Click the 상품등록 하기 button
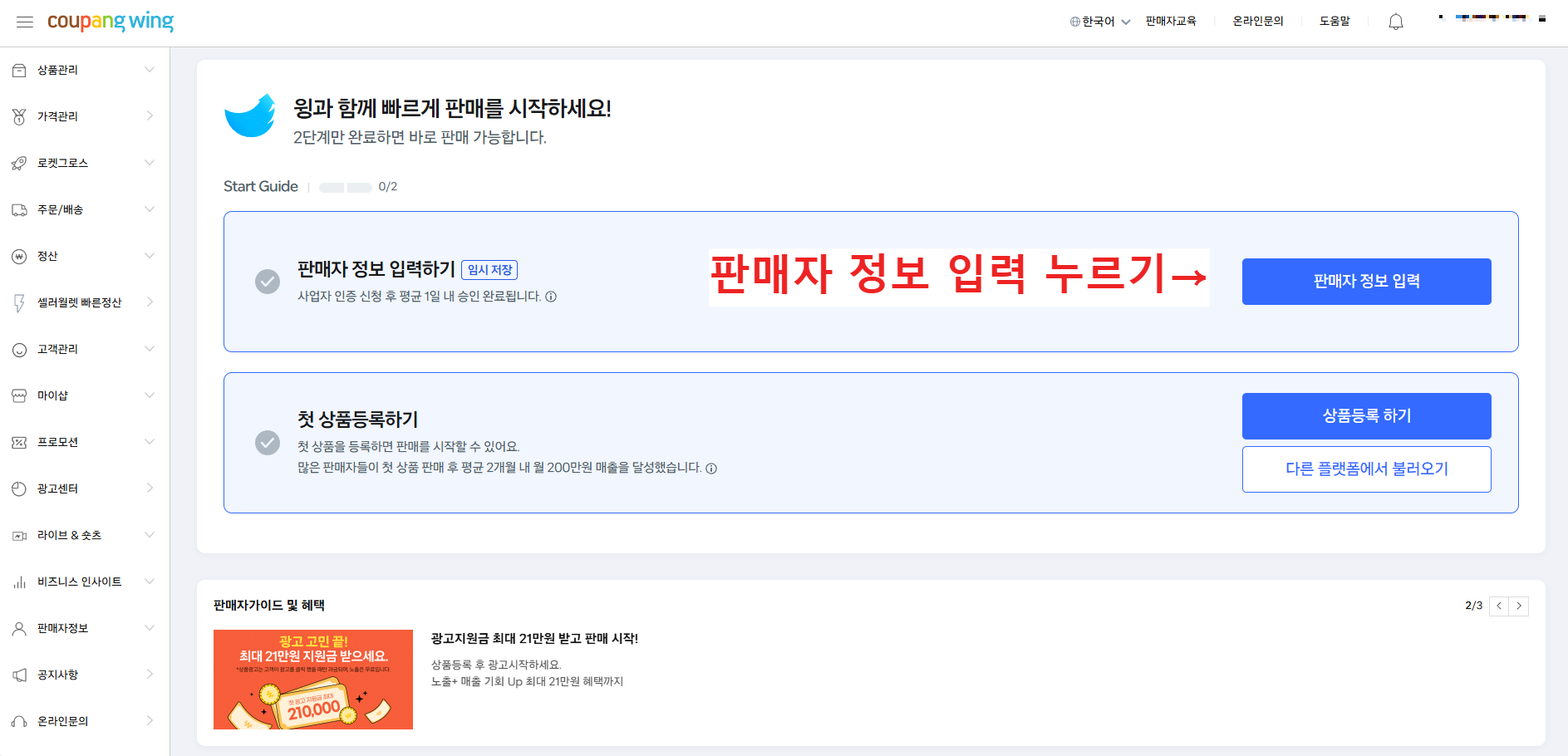Screen dimensions: 1568x756 (1366, 416)
